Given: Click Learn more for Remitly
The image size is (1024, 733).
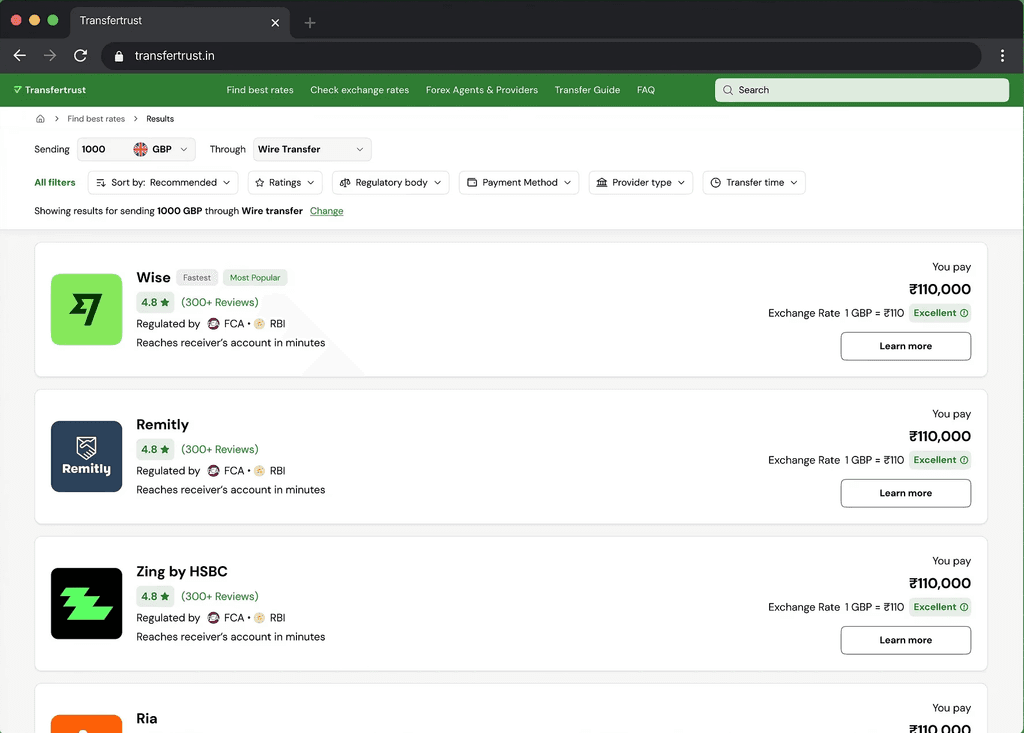Looking at the screenshot, I should [906, 493].
